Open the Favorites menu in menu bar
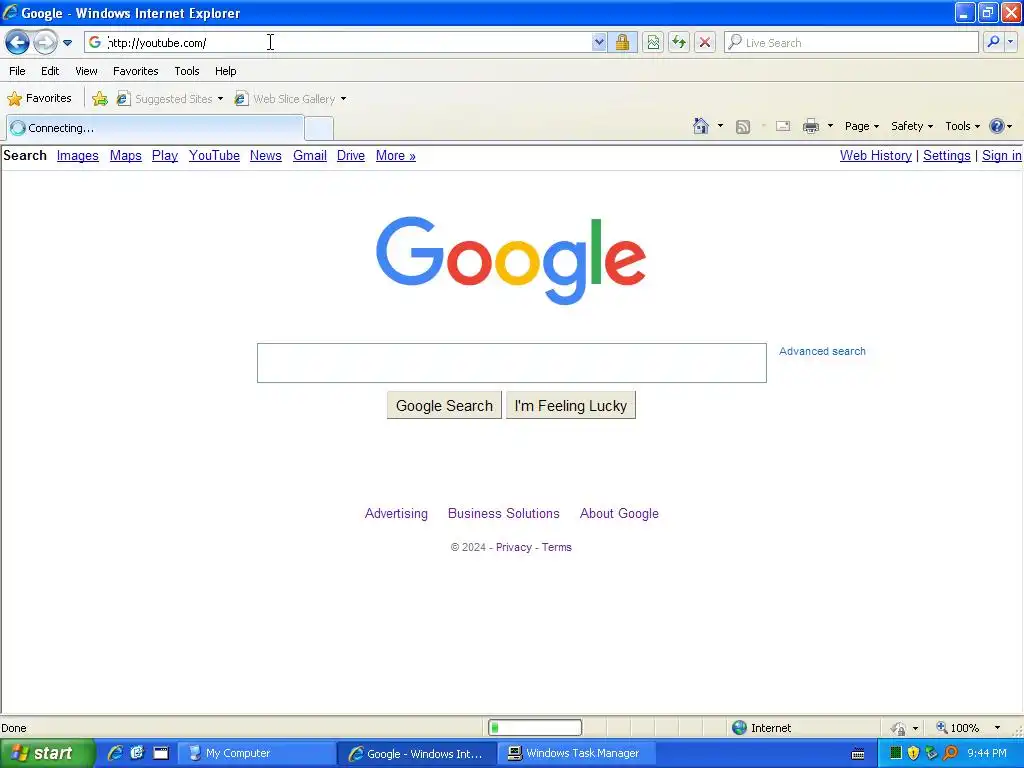The width and height of the screenshot is (1024, 768). (135, 71)
